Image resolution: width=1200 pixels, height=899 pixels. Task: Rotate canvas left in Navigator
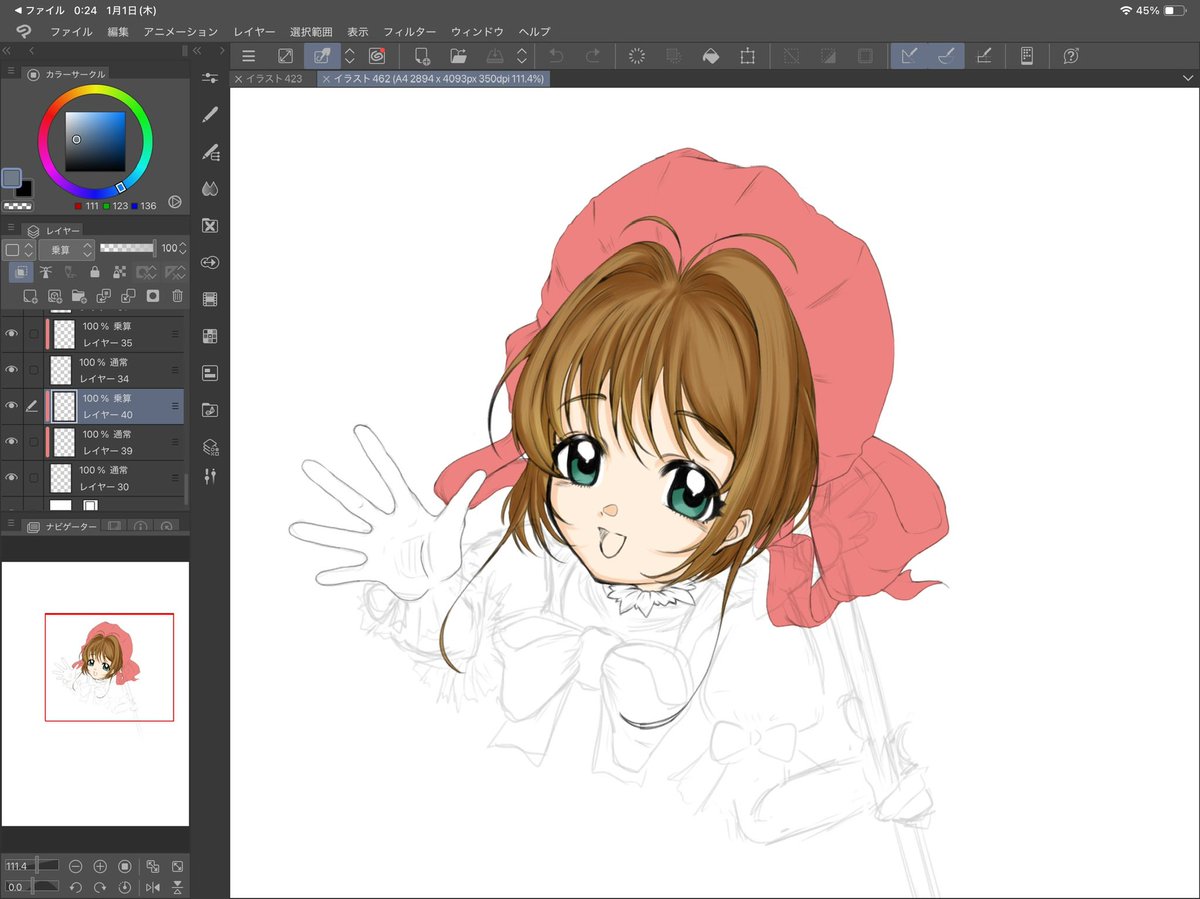pyautogui.click(x=76, y=887)
